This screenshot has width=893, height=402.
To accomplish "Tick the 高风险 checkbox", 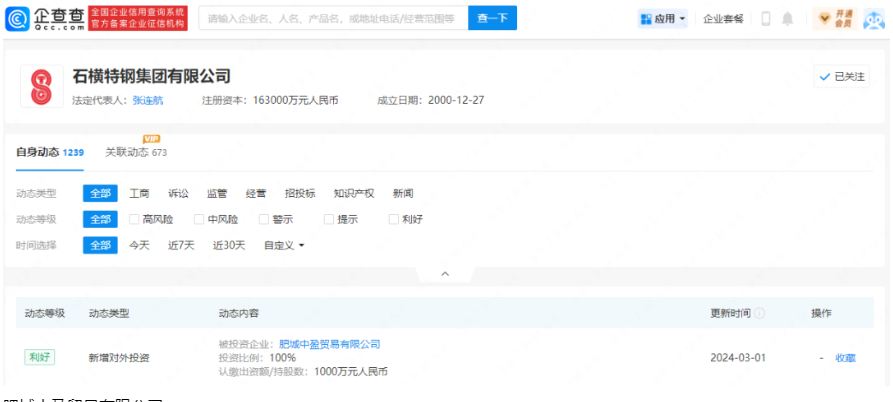I will (x=134, y=219).
